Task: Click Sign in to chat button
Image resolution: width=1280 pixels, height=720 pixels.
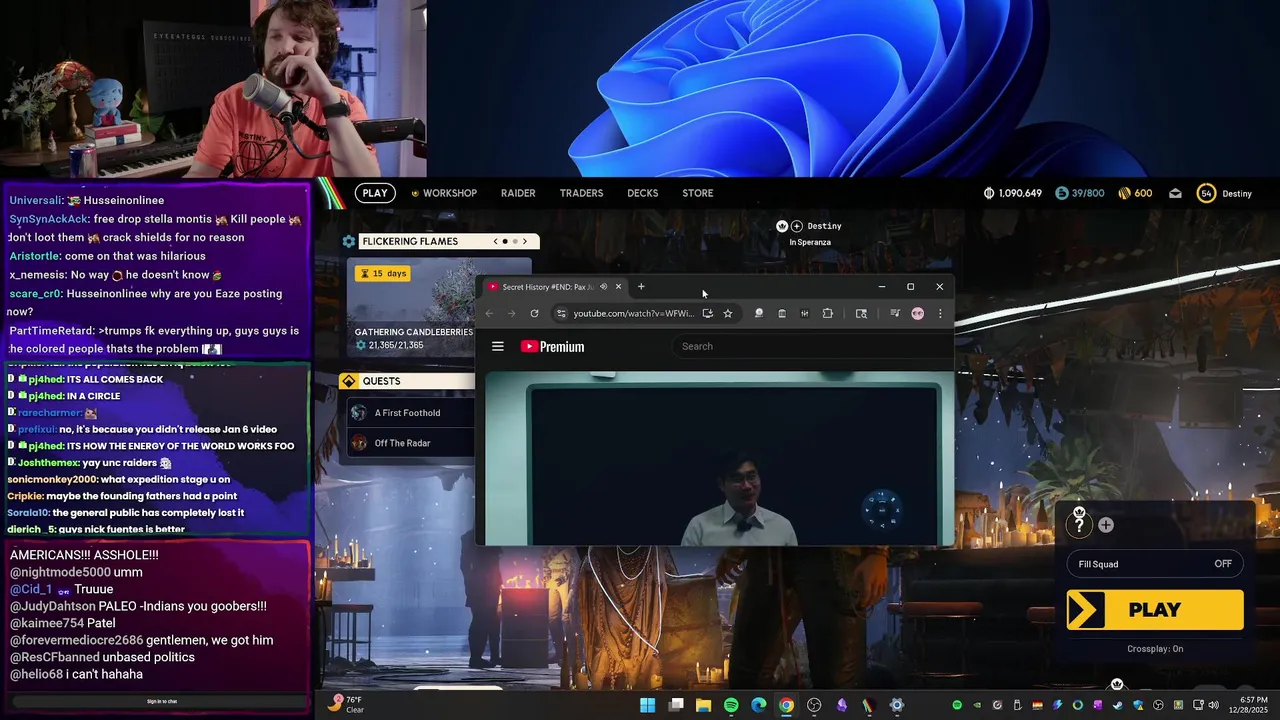Action: [x=161, y=701]
